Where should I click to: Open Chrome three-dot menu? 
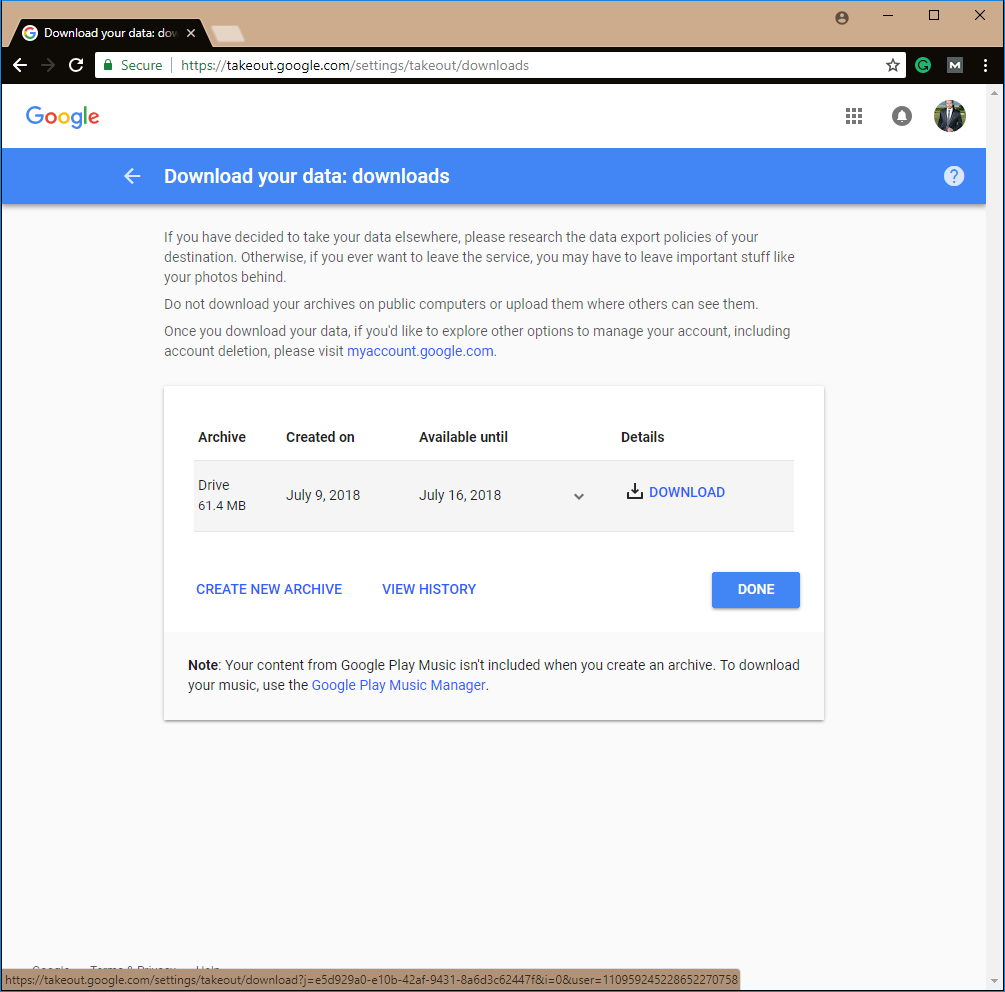tap(985, 65)
